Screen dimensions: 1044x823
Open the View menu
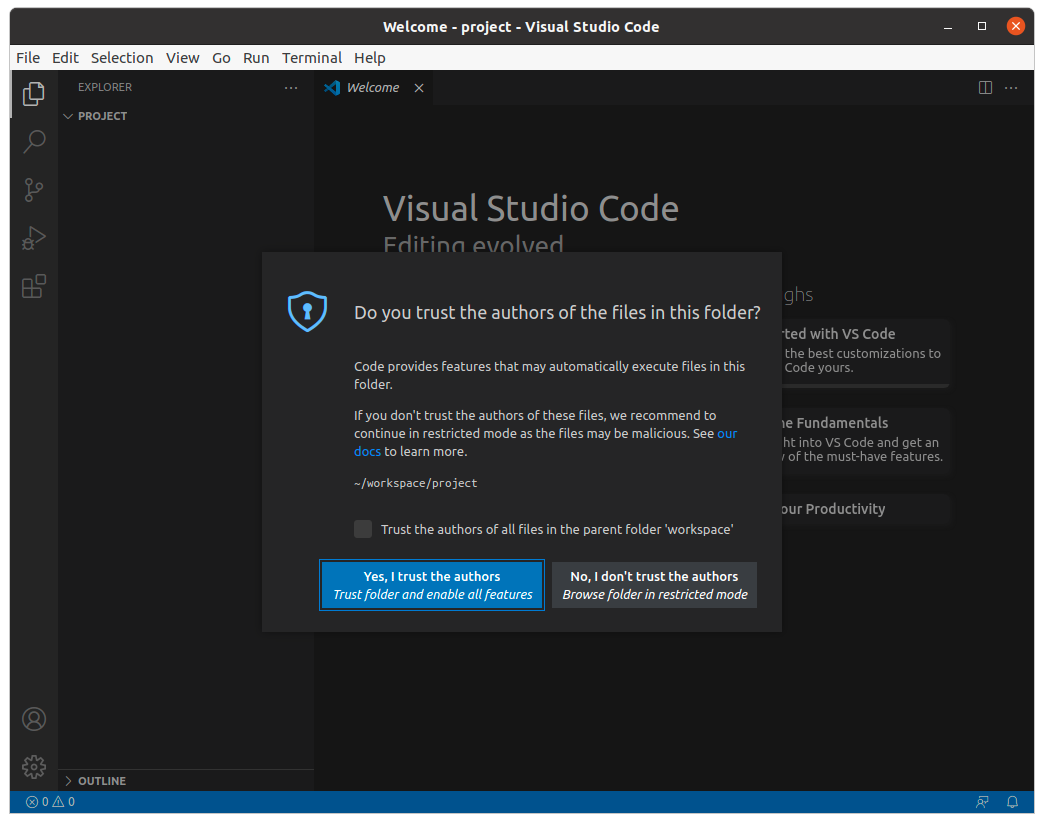(182, 58)
